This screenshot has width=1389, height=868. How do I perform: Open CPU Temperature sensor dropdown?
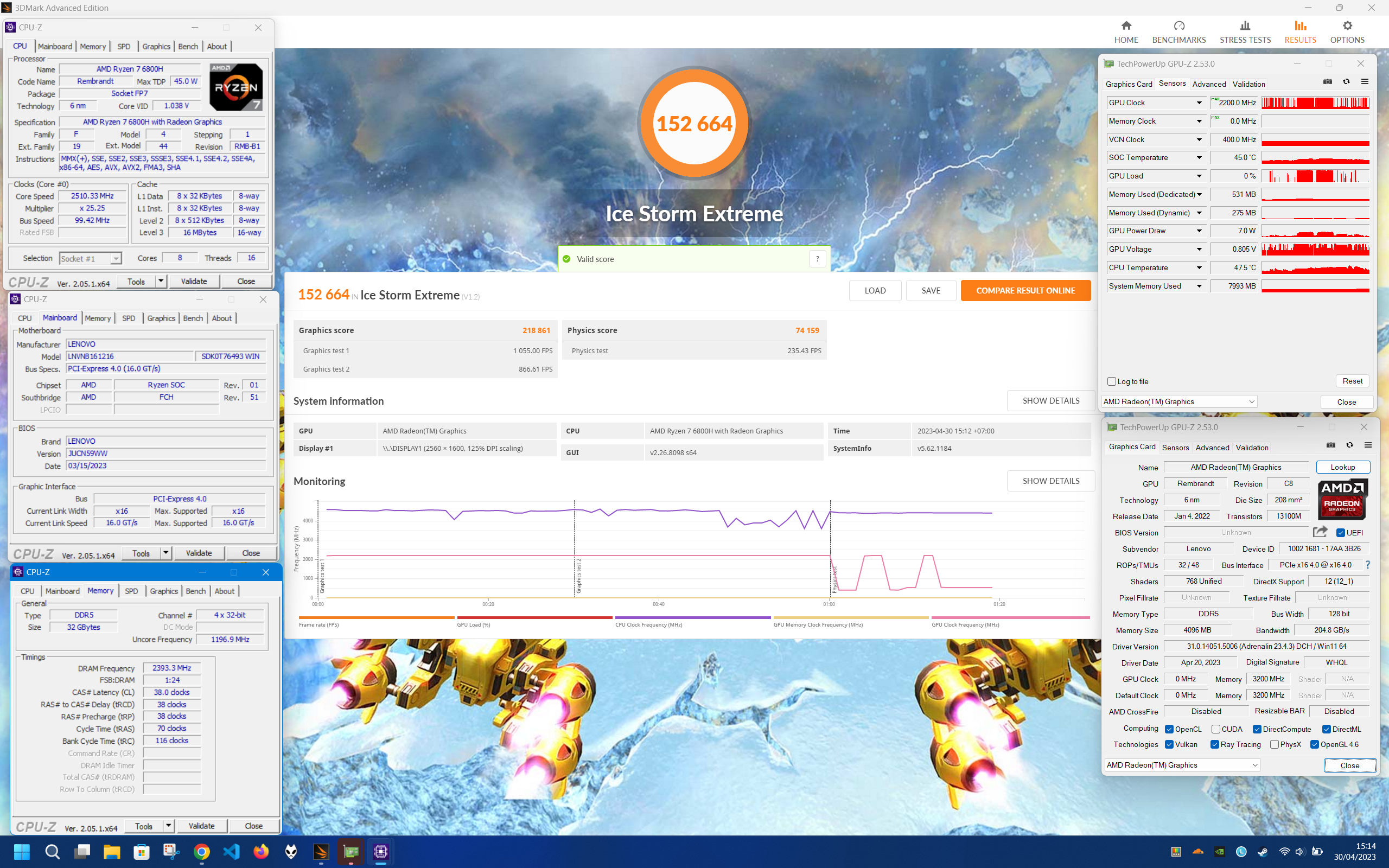coord(1199,267)
